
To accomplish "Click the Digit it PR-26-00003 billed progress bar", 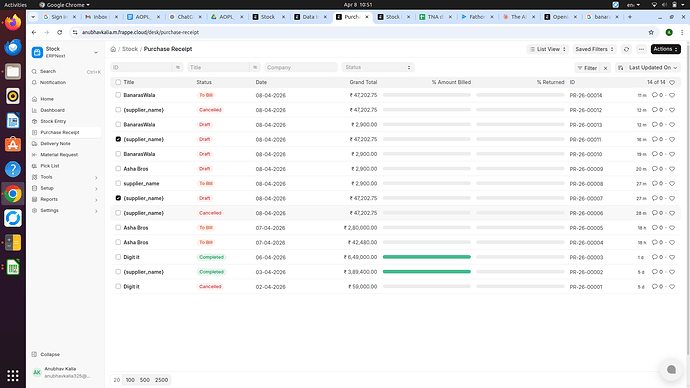I will [x=426, y=257].
